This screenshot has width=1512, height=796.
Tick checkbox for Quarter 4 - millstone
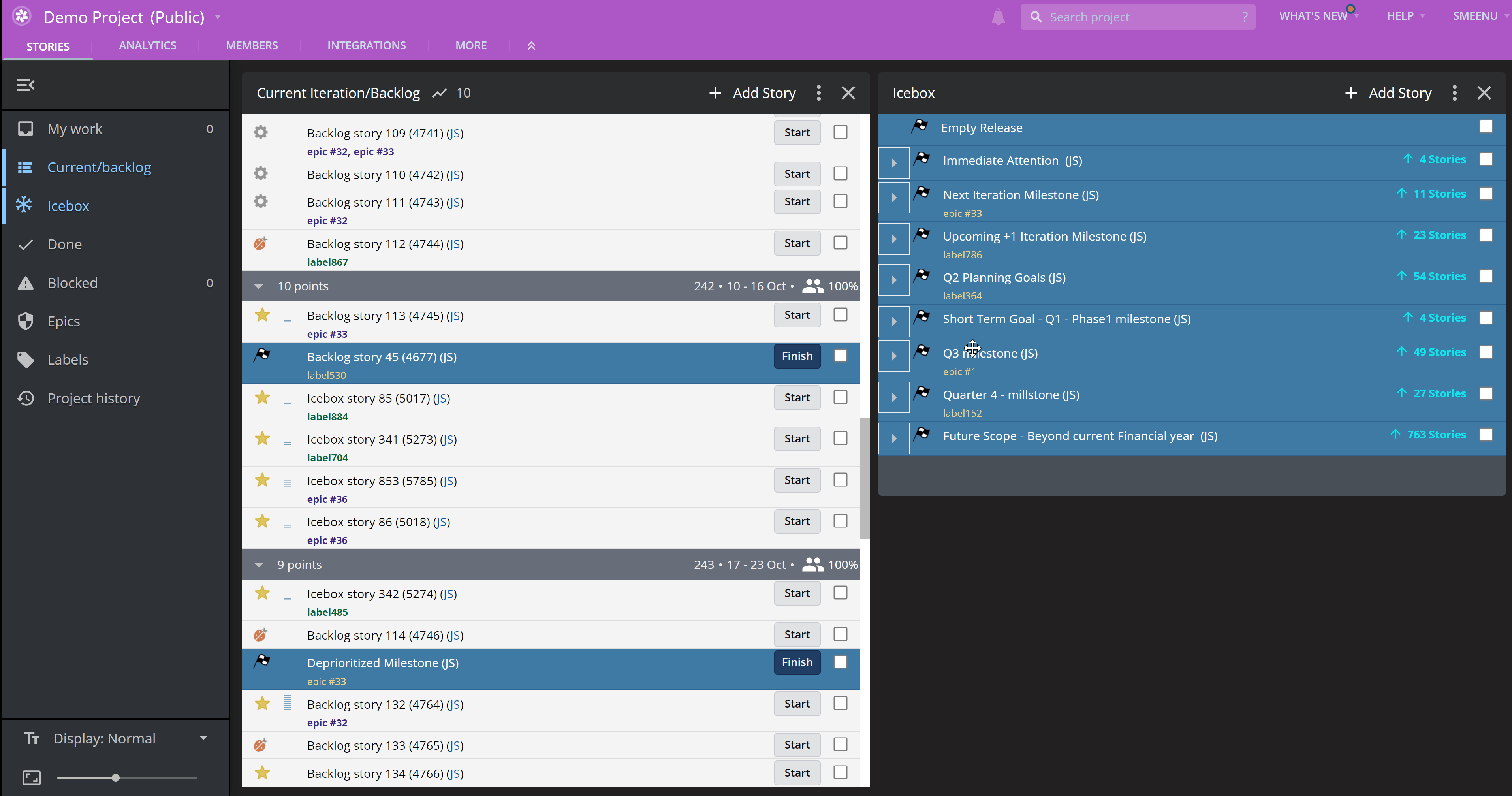click(x=1486, y=393)
